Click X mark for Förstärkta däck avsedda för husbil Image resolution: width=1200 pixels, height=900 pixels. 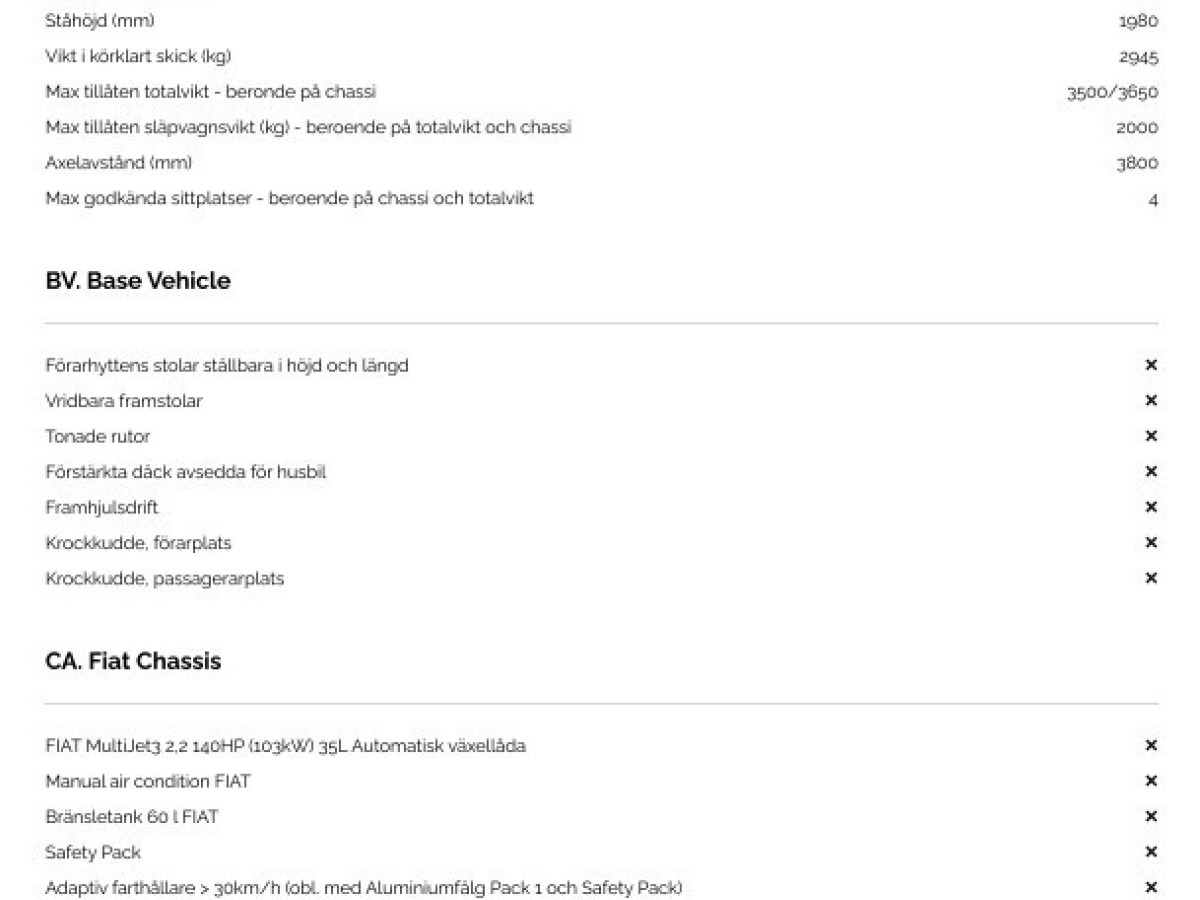(x=1151, y=472)
